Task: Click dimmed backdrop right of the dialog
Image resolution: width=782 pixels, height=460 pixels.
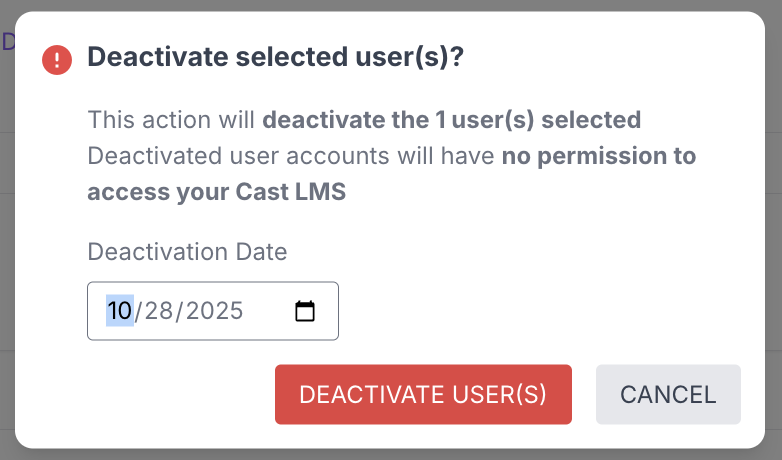Action: coord(773,230)
